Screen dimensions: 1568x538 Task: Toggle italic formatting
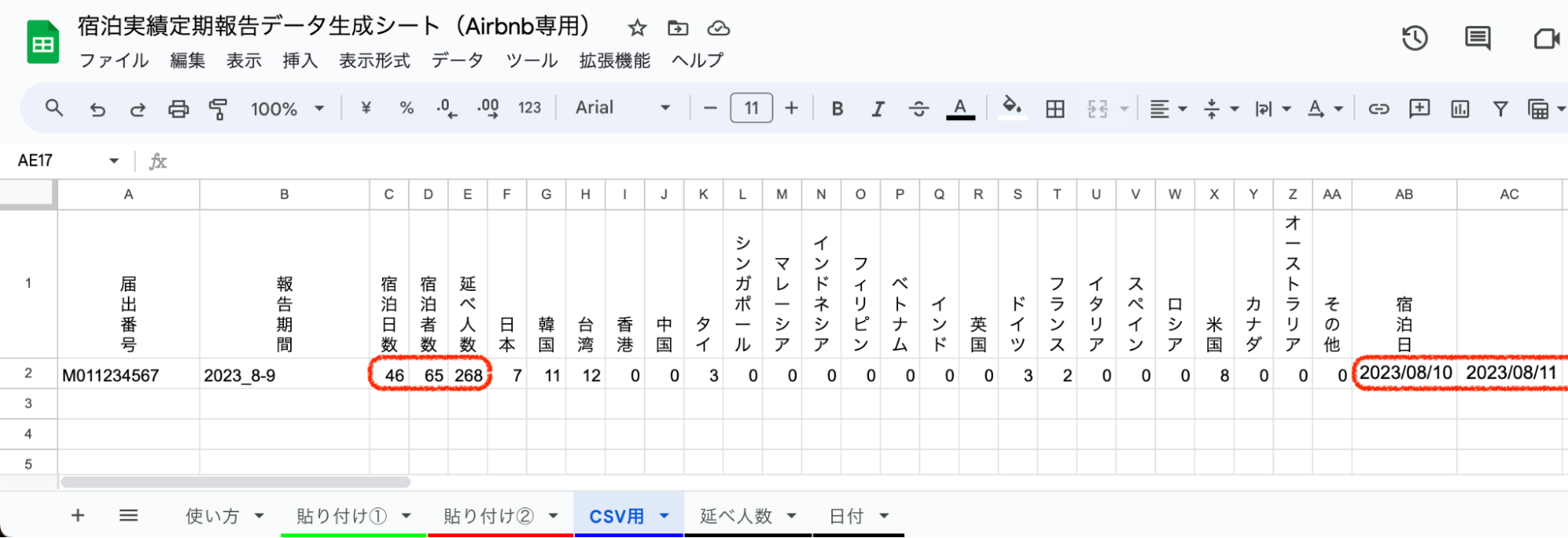pos(878,108)
